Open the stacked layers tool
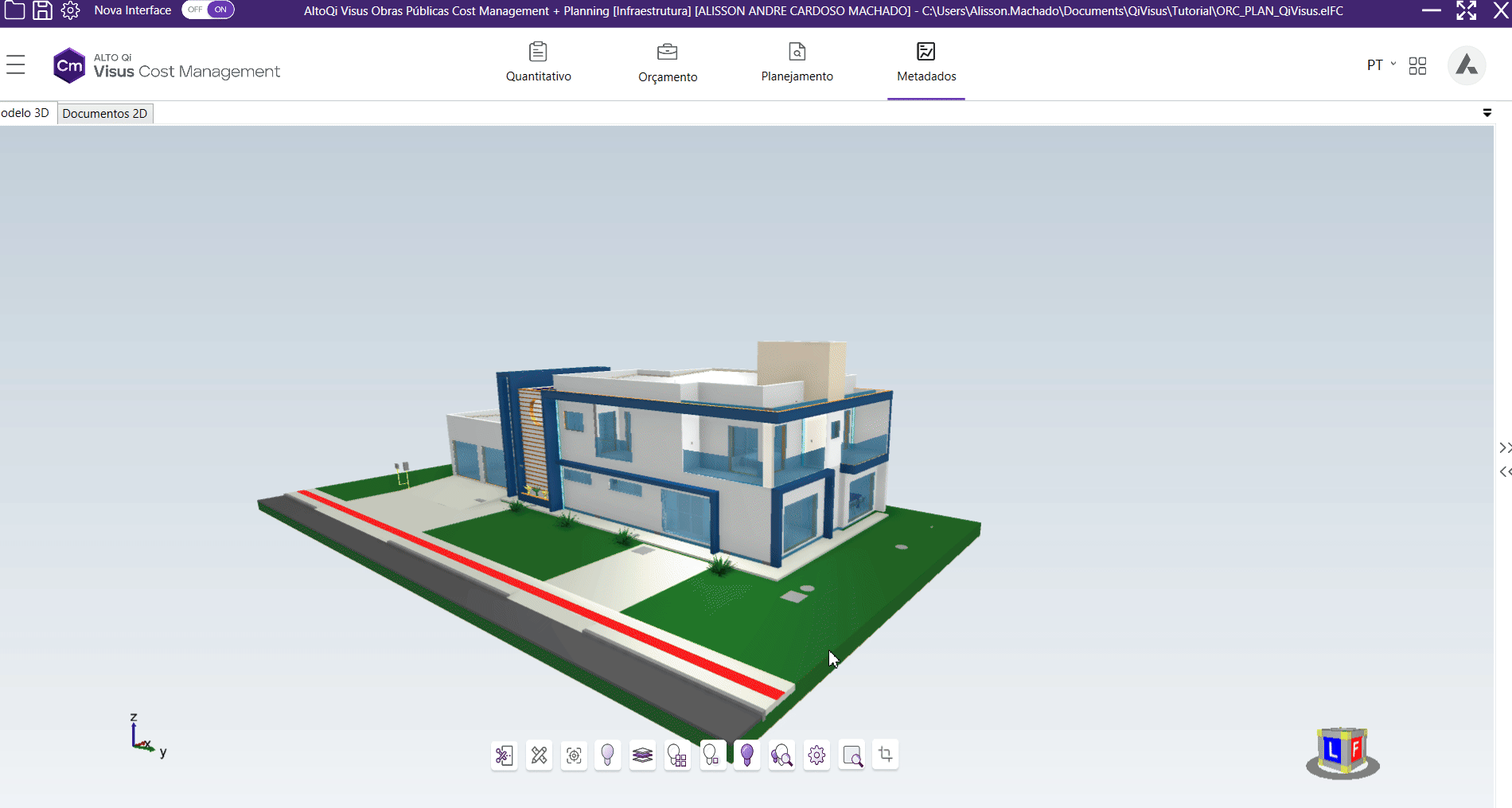Screen dimensions: 1512x808 pyautogui.click(x=642, y=755)
